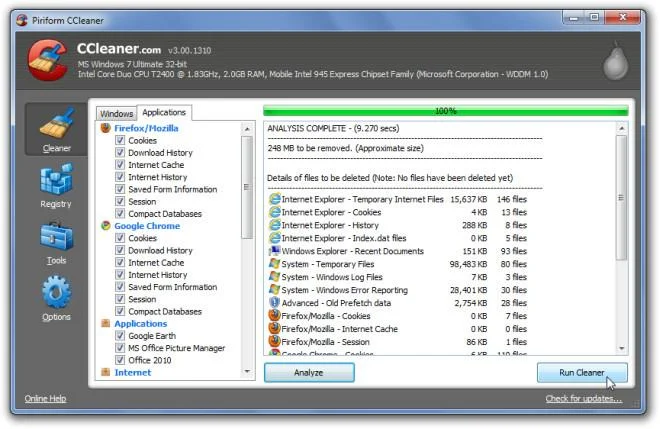Open the Online Help link

pyautogui.click(x=45, y=398)
